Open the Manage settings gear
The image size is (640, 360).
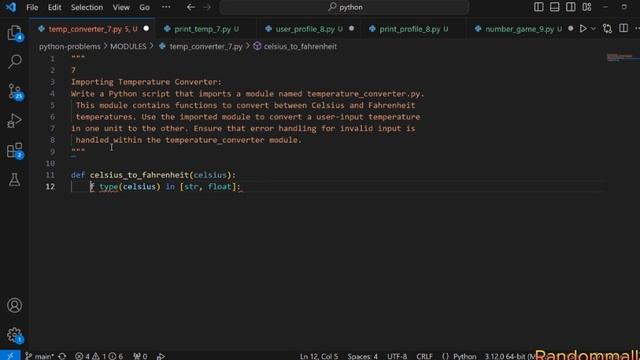coord(14,335)
